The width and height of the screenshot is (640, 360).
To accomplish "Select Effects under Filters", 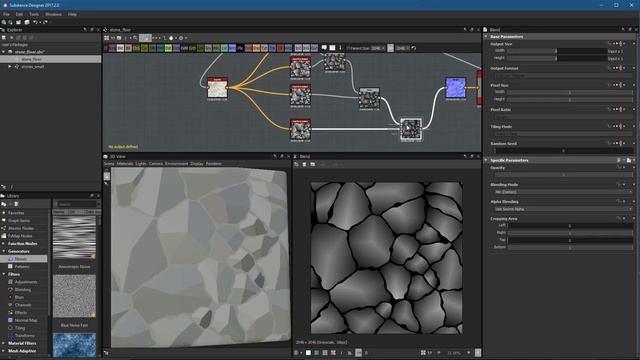I will (21, 313).
